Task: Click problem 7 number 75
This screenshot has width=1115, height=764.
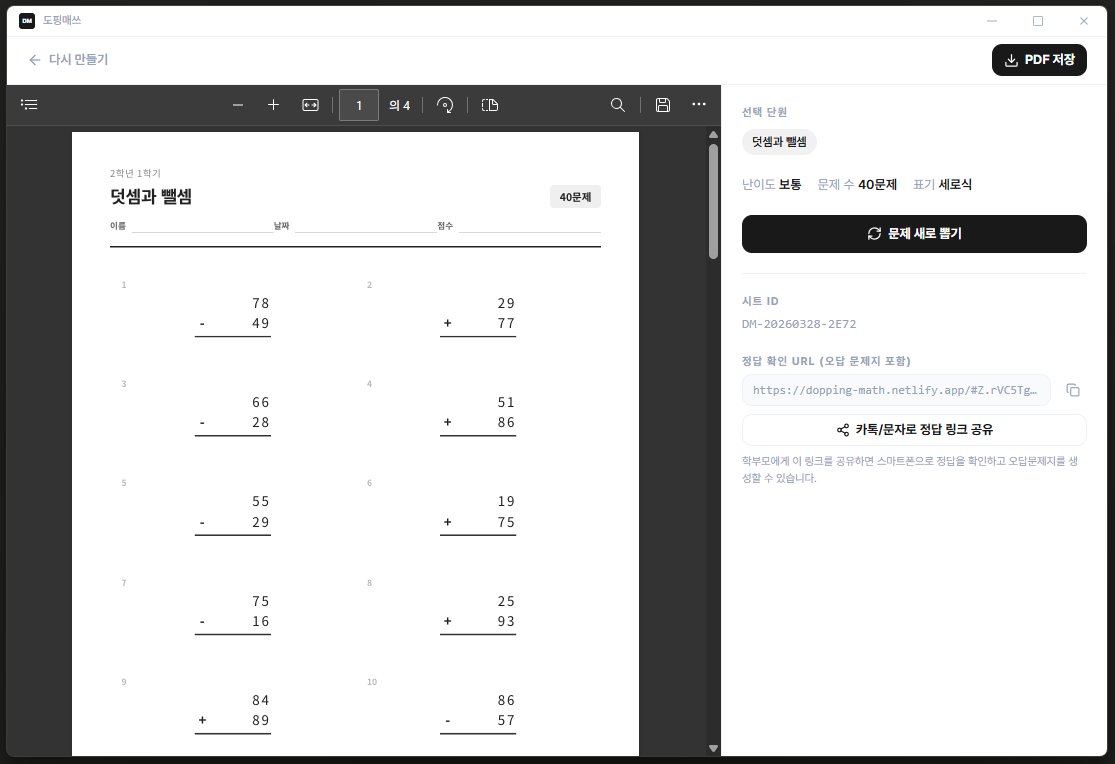Action: click(x=260, y=601)
